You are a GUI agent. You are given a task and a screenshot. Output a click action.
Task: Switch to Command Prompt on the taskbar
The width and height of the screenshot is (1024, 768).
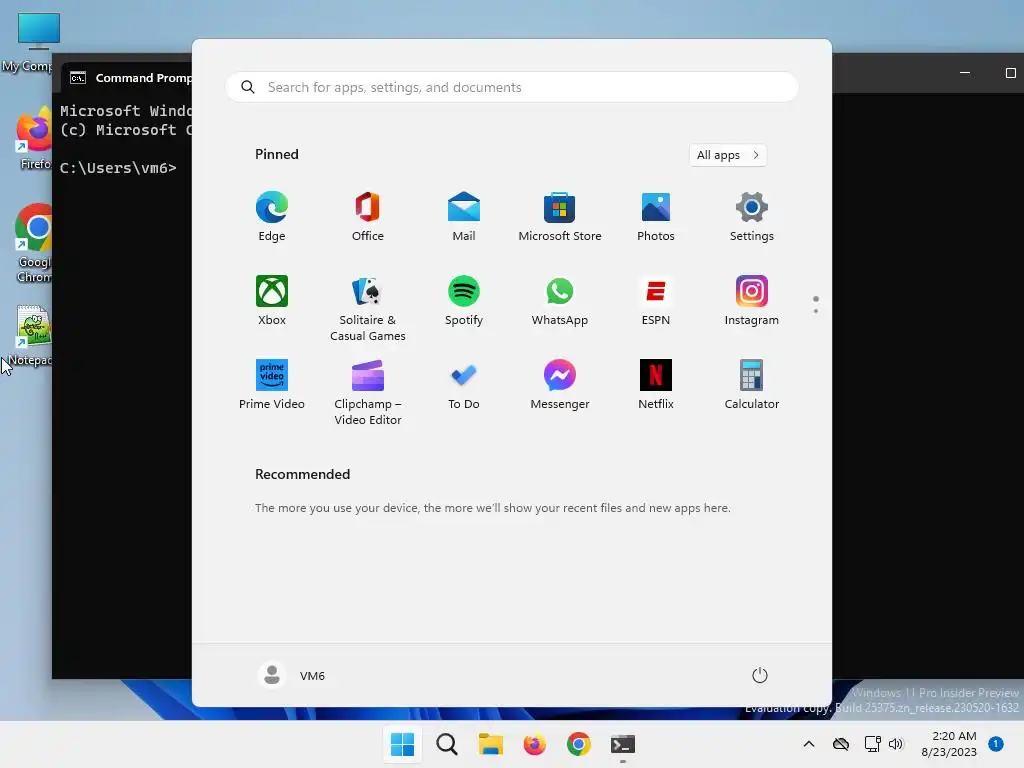tap(622, 744)
